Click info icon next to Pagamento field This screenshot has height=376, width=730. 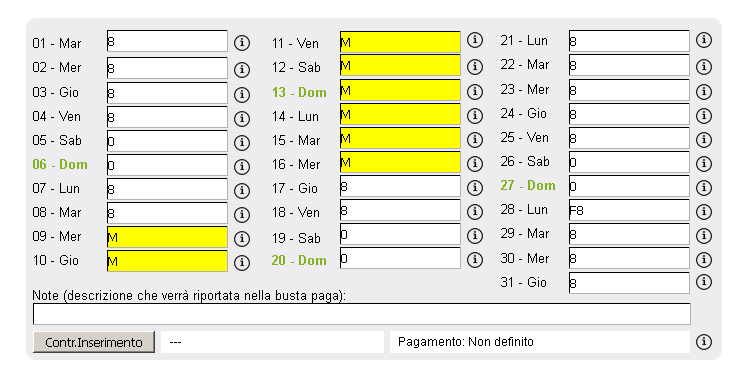[704, 342]
